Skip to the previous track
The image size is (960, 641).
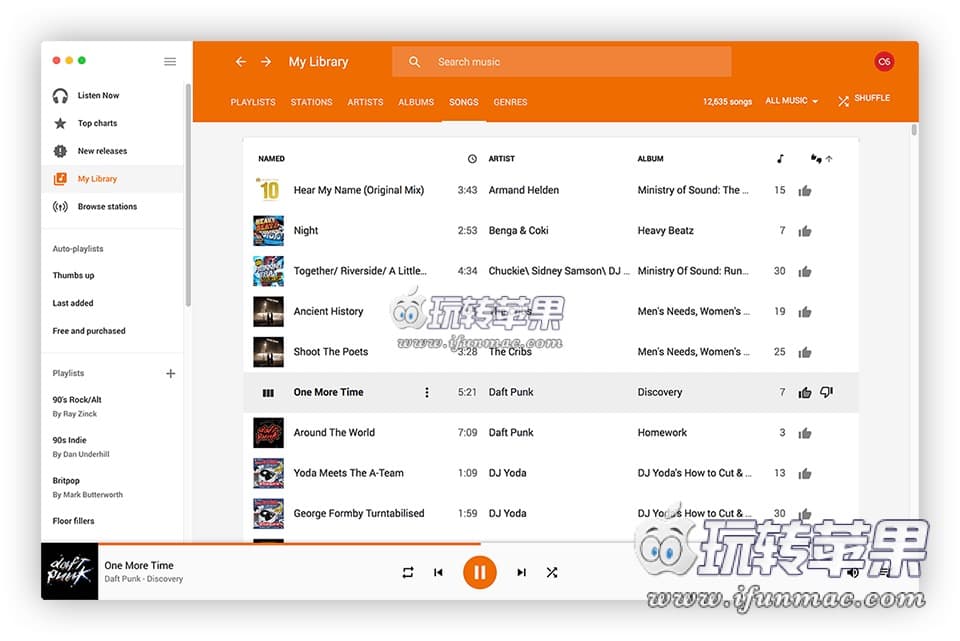[438, 572]
